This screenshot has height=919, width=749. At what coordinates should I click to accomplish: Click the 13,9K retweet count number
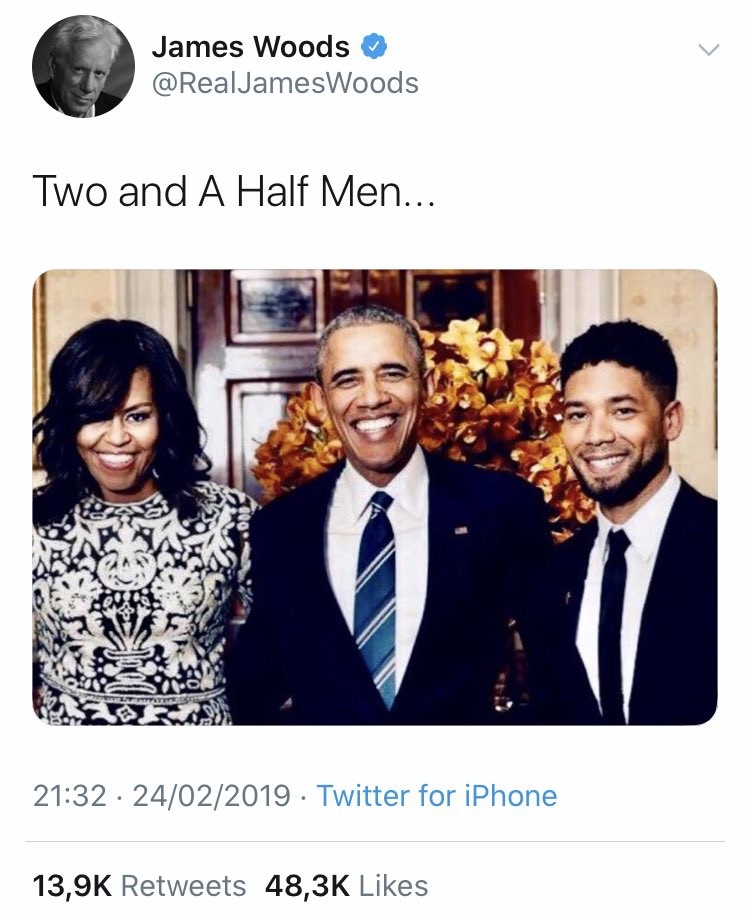coord(73,885)
